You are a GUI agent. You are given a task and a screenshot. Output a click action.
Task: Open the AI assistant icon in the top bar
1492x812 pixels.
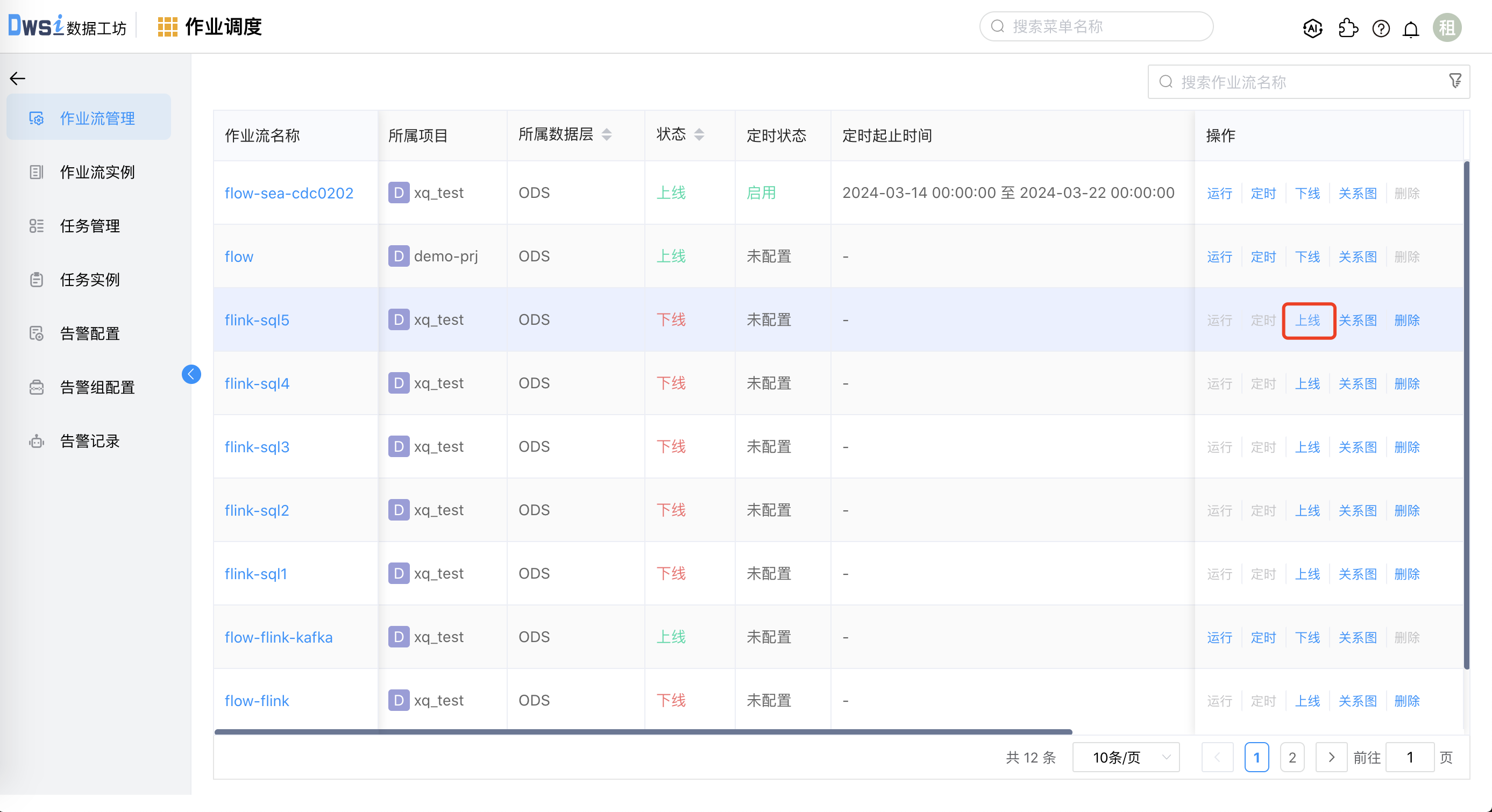pos(1312,27)
